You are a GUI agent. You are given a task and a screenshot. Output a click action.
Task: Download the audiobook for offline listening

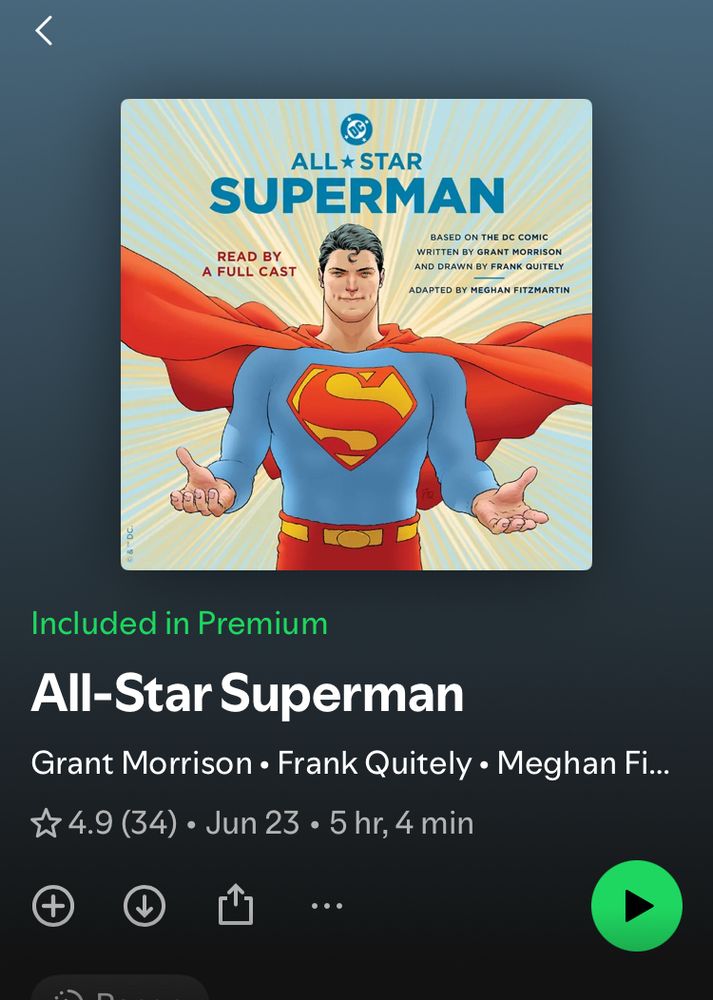[x=144, y=905]
